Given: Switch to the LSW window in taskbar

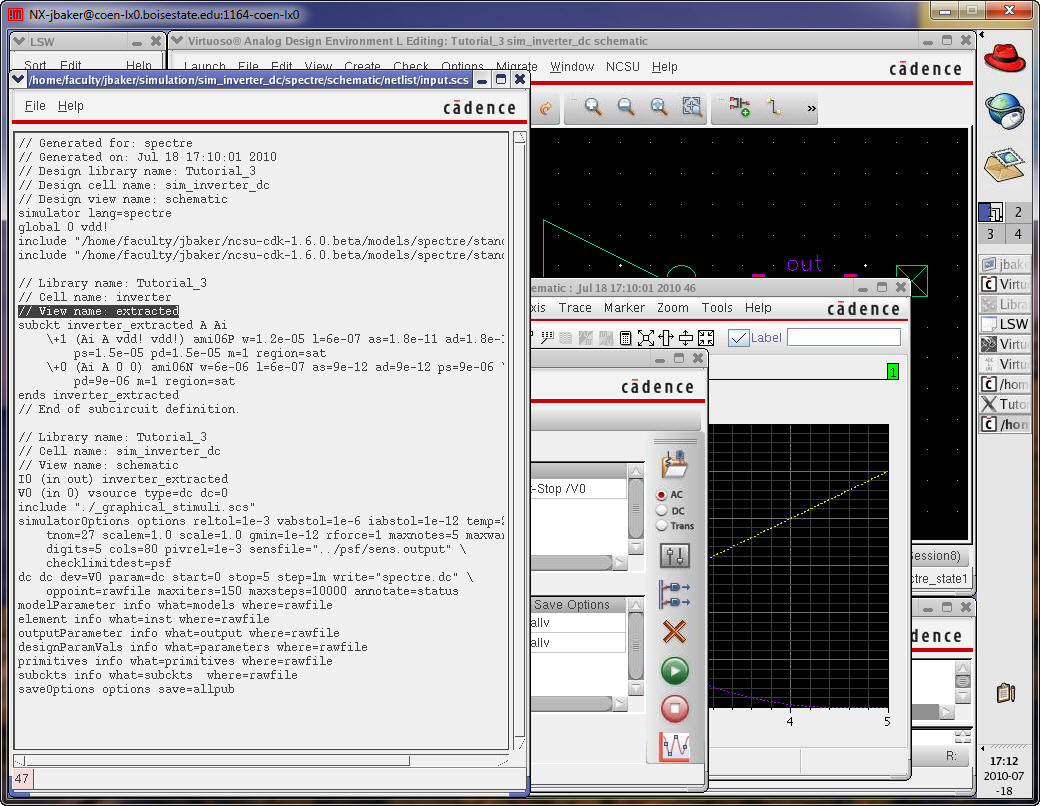Looking at the screenshot, I should [1005, 324].
